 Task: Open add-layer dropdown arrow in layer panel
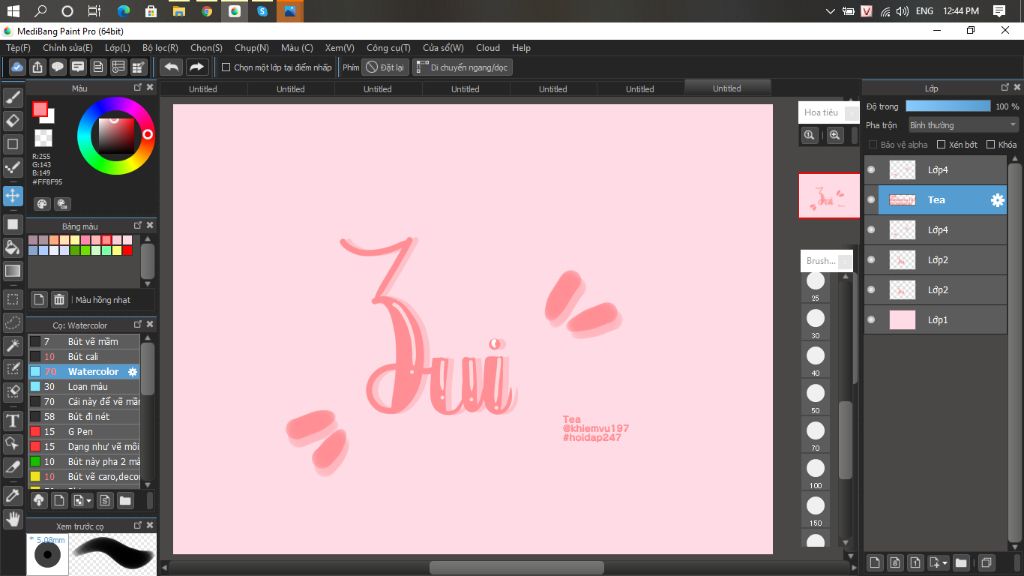coord(945,562)
